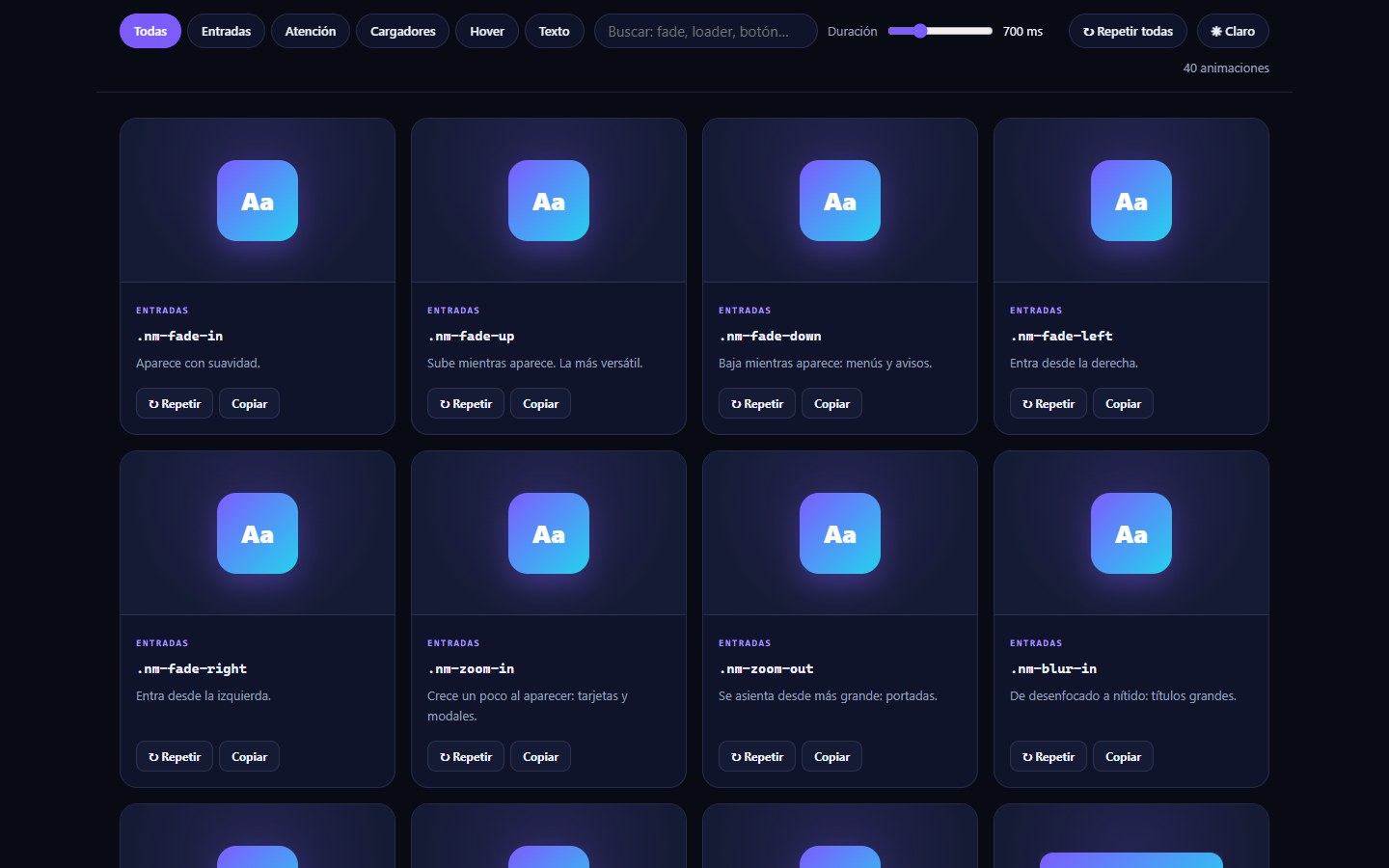Replay the .nm-zoom-in animation
Viewport: 1389px width, 868px height.
tap(466, 756)
